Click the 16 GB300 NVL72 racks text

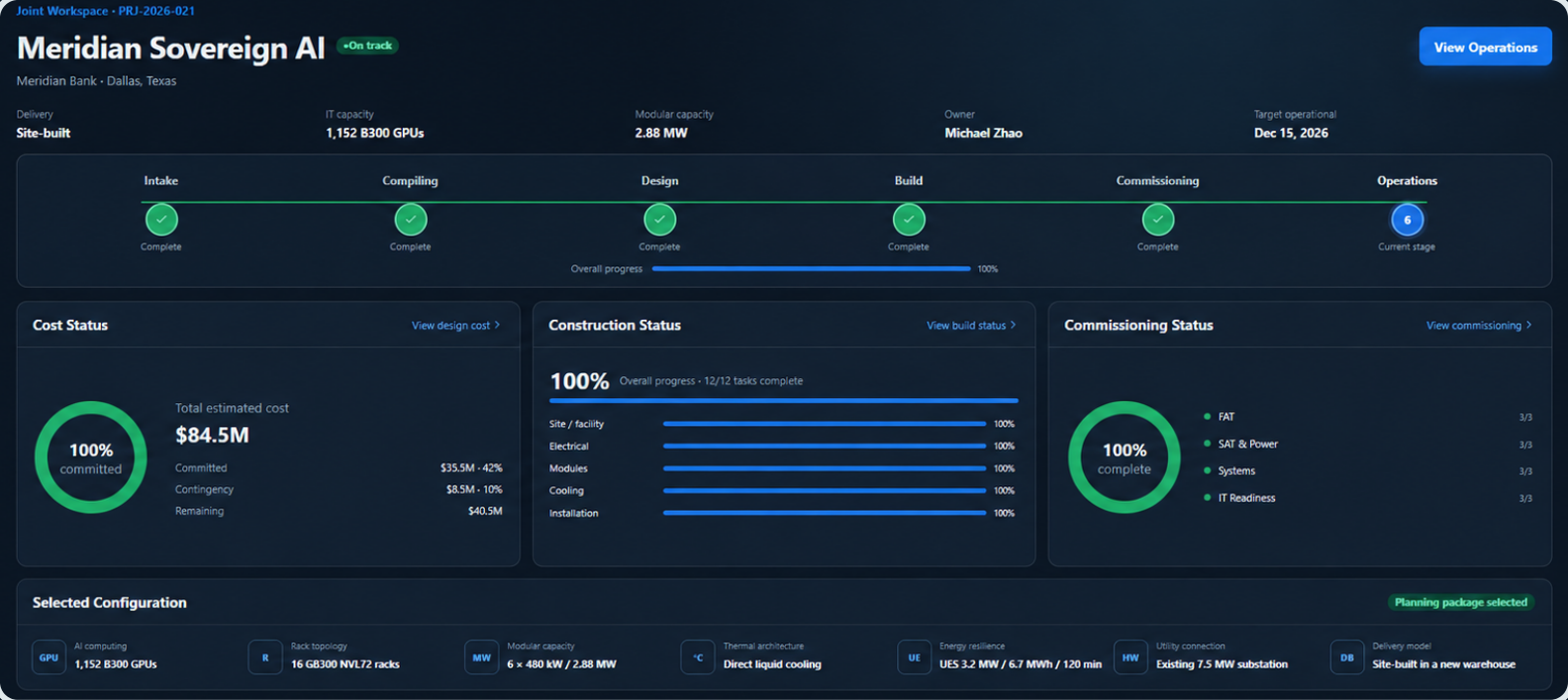coord(345,664)
